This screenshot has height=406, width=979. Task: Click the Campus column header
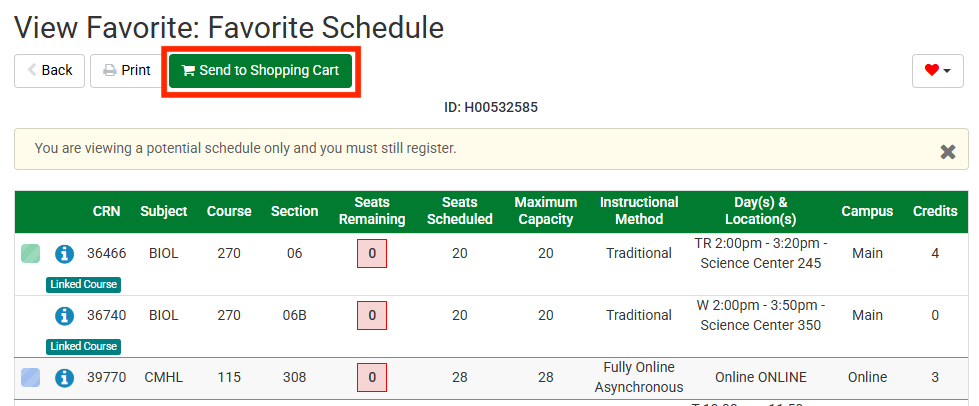(867, 211)
